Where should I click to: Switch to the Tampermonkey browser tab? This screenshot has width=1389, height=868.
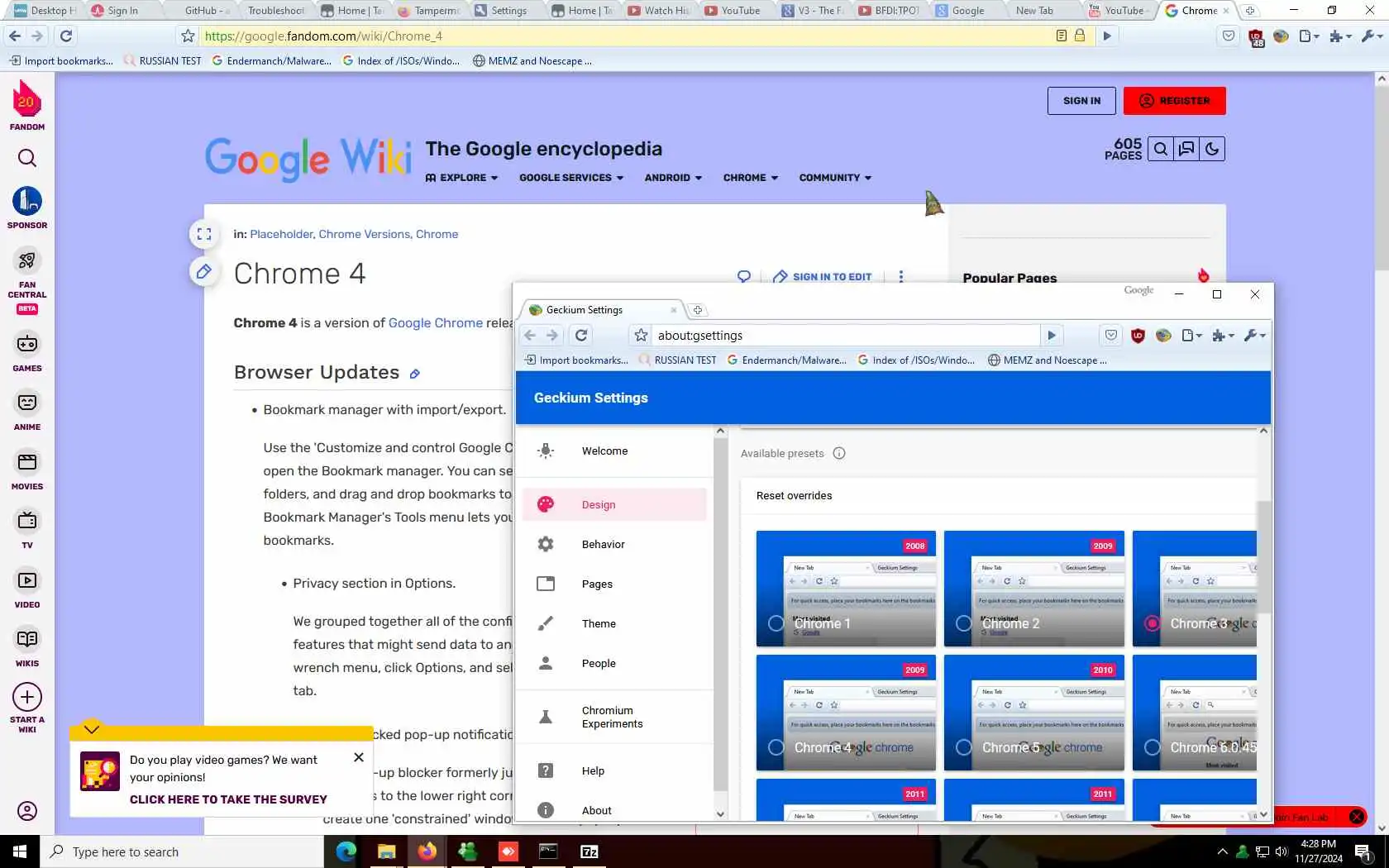pos(429,11)
